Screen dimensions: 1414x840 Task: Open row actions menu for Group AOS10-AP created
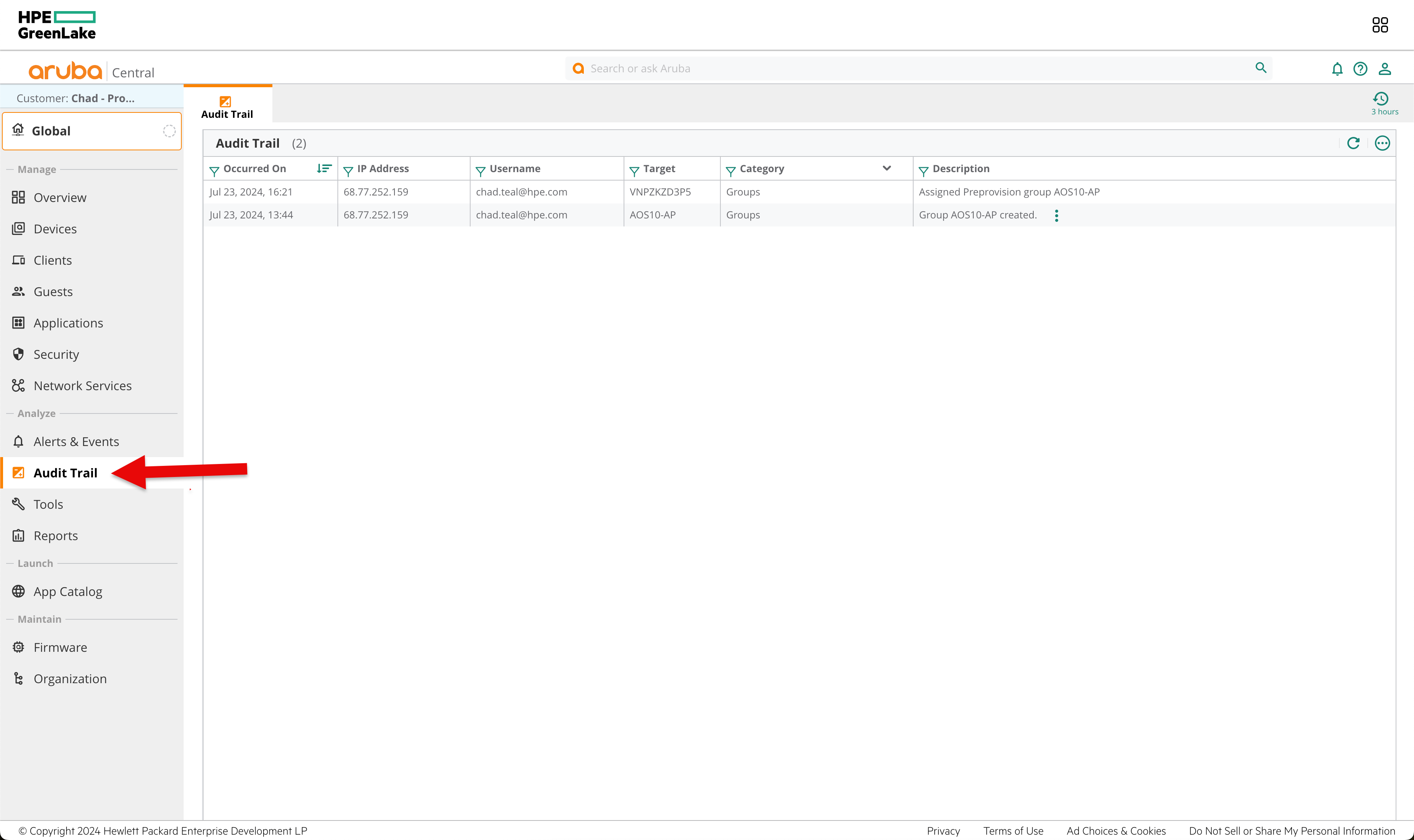1056,215
